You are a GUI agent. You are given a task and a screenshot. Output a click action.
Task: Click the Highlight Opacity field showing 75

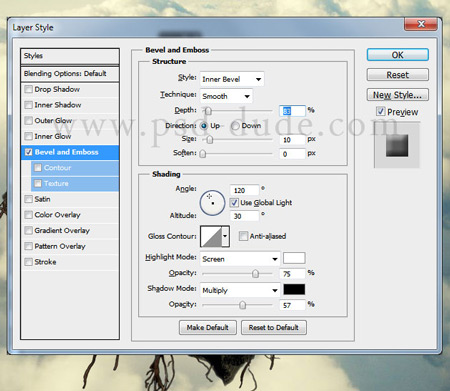(292, 274)
